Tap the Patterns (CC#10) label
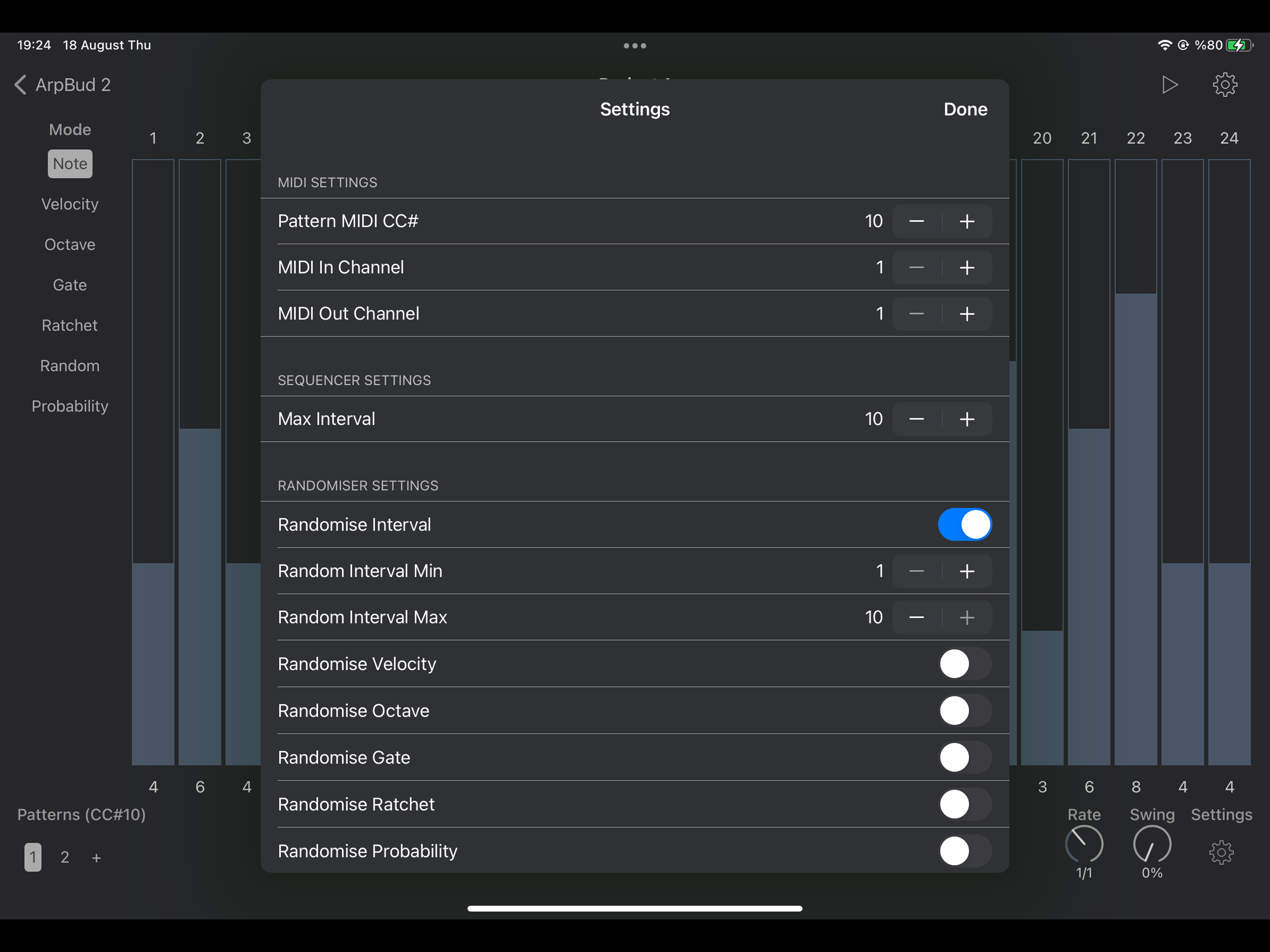This screenshot has height=952, width=1270. pyautogui.click(x=81, y=815)
